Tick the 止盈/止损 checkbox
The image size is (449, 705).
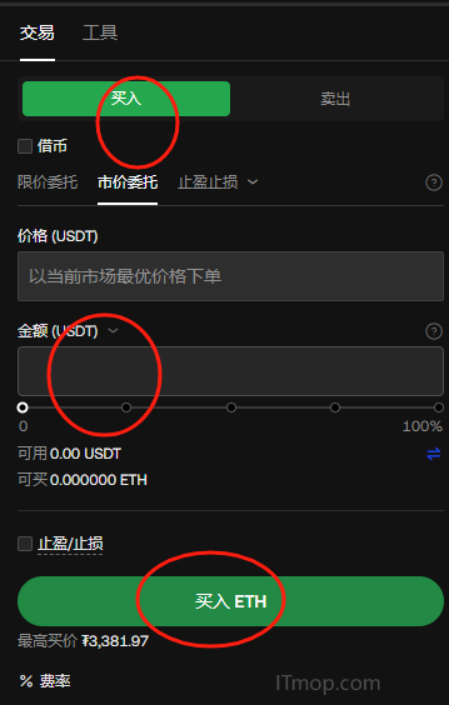click(x=25, y=544)
